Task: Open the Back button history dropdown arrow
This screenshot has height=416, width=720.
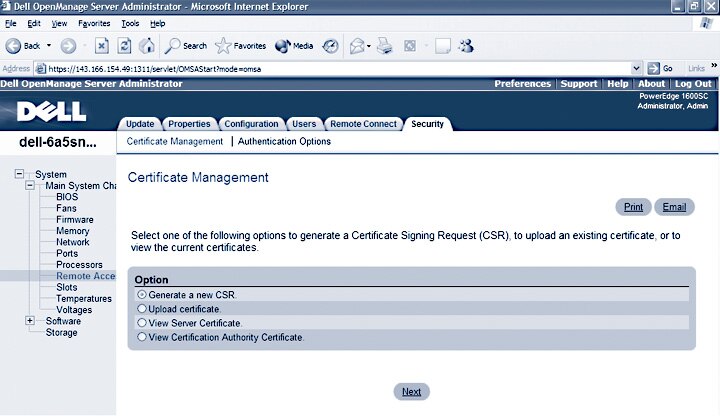Action: tap(49, 46)
